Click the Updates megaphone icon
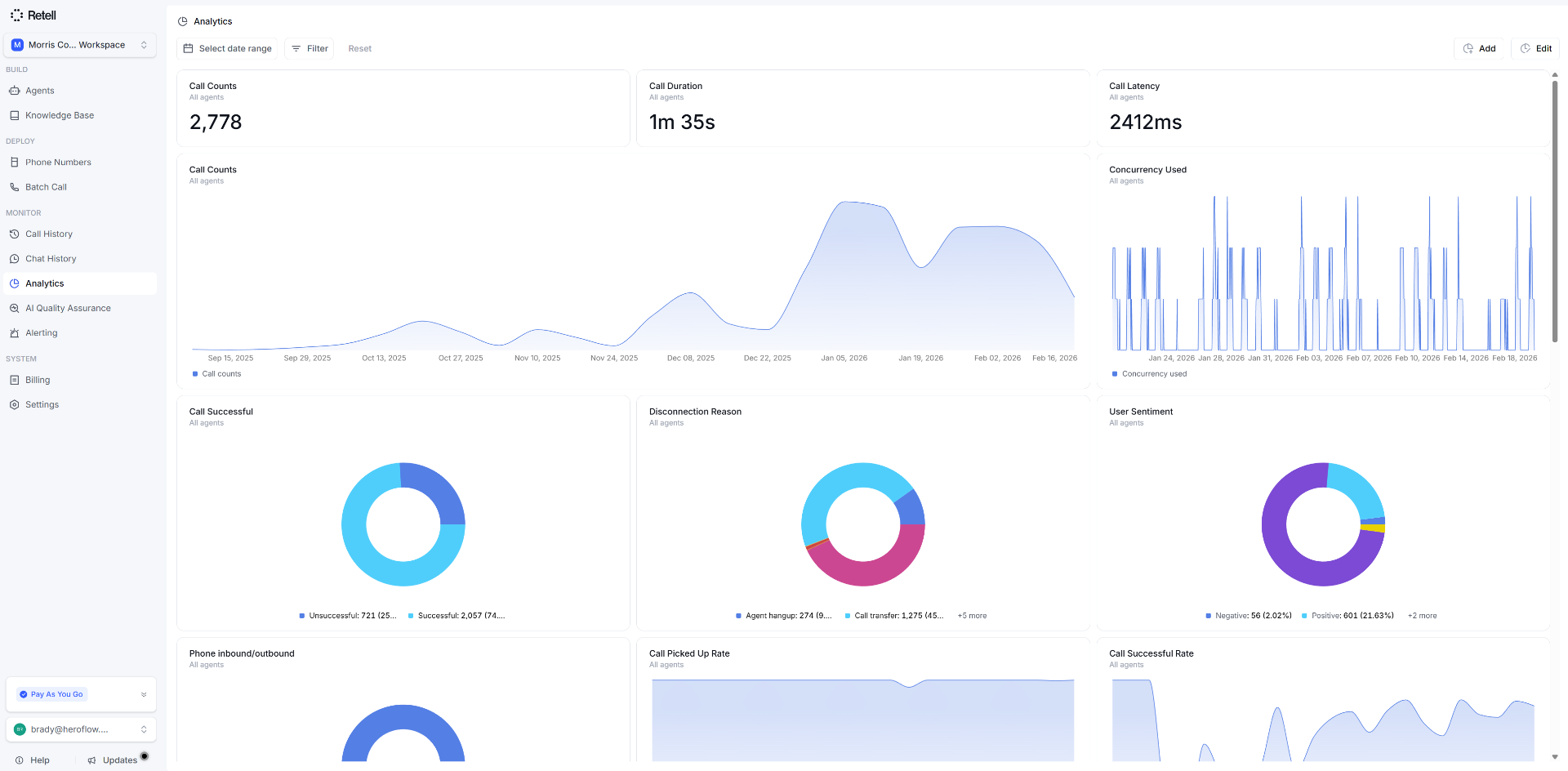This screenshot has width=1568, height=771. pos(92,760)
